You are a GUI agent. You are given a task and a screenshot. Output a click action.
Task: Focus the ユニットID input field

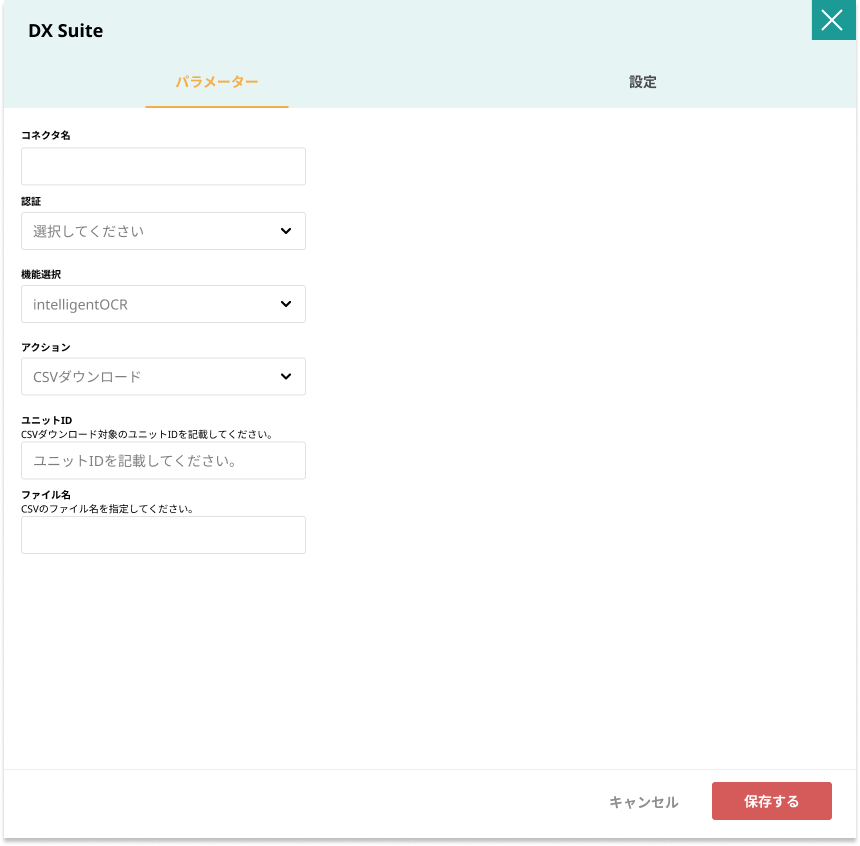(x=163, y=461)
